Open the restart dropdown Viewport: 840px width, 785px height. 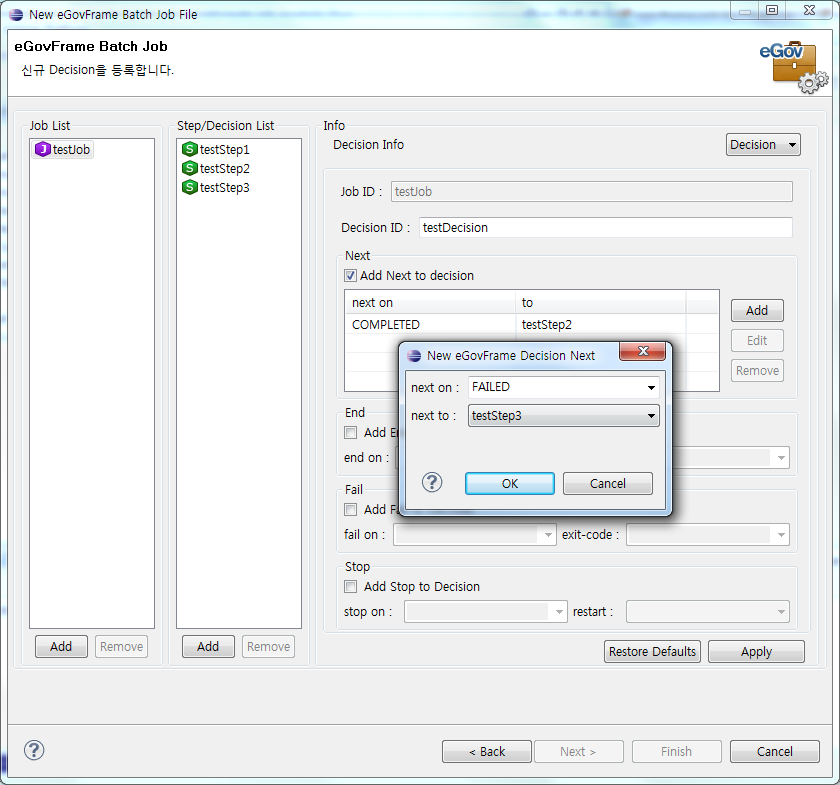click(708, 612)
